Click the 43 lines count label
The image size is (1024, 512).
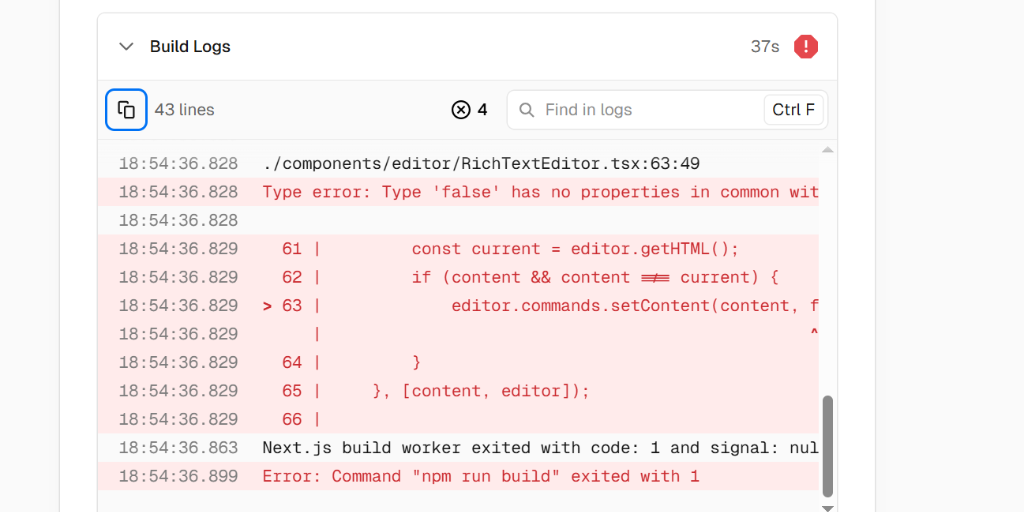tap(184, 110)
